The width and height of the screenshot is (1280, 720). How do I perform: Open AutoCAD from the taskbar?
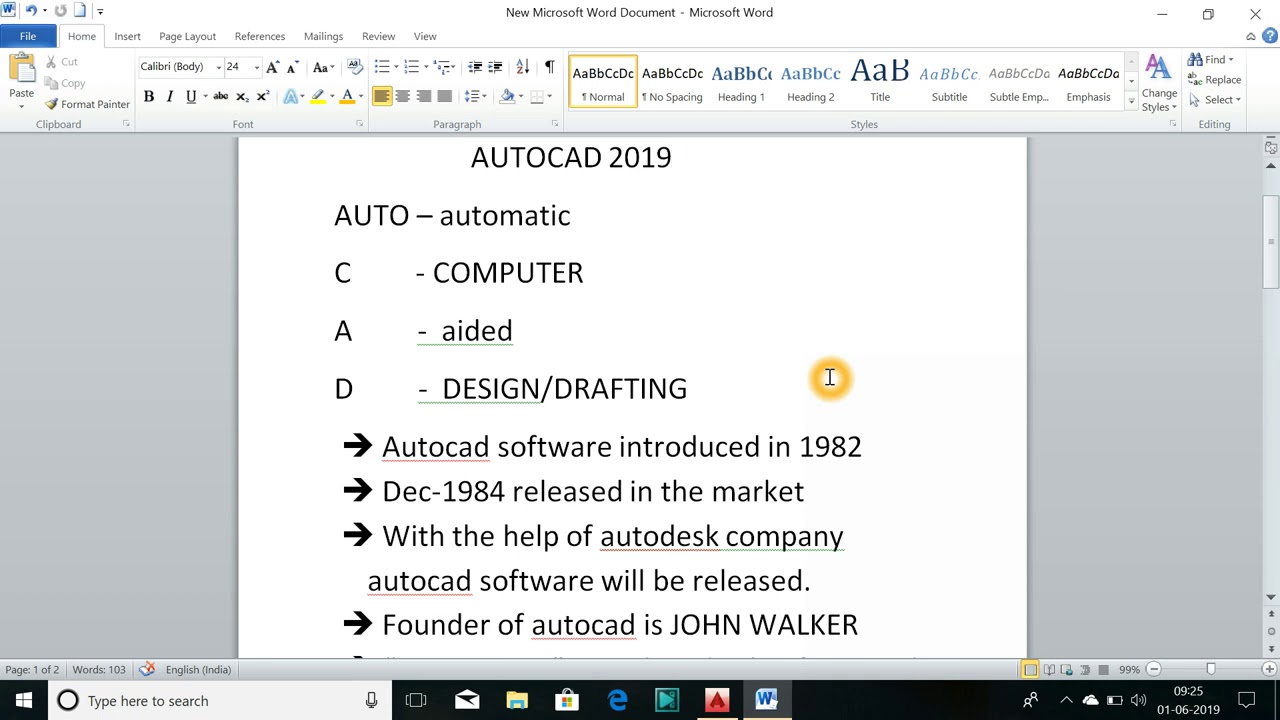click(717, 700)
